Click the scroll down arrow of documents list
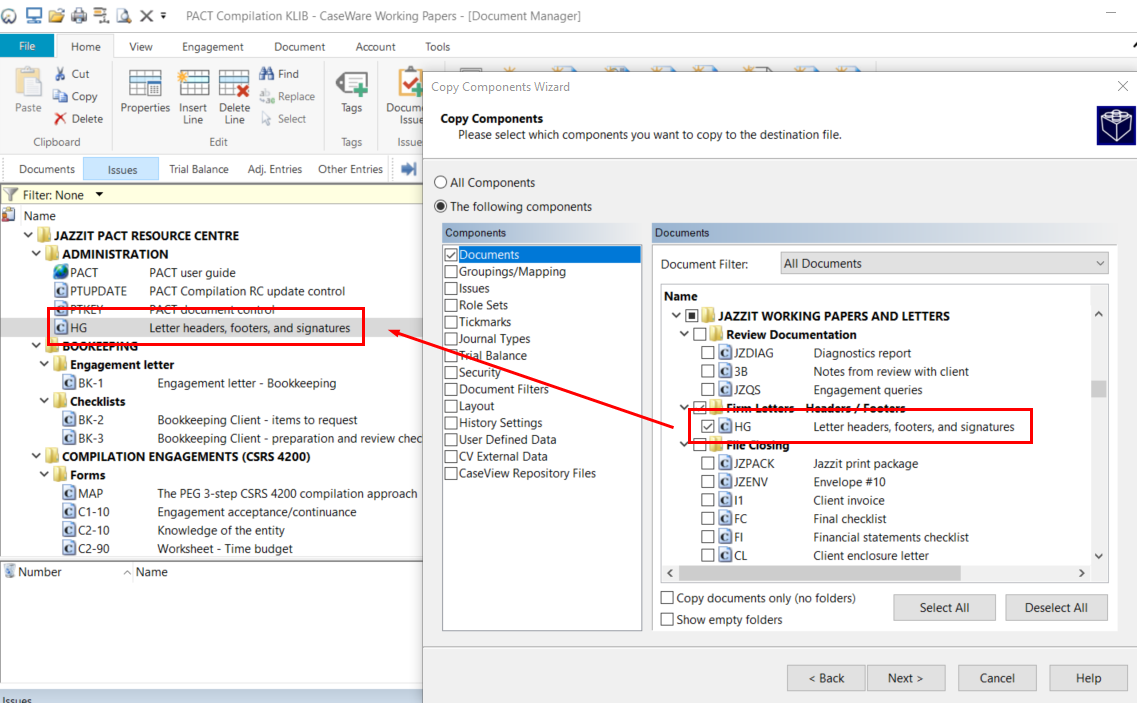The image size is (1137, 703). [x=1099, y=556]
